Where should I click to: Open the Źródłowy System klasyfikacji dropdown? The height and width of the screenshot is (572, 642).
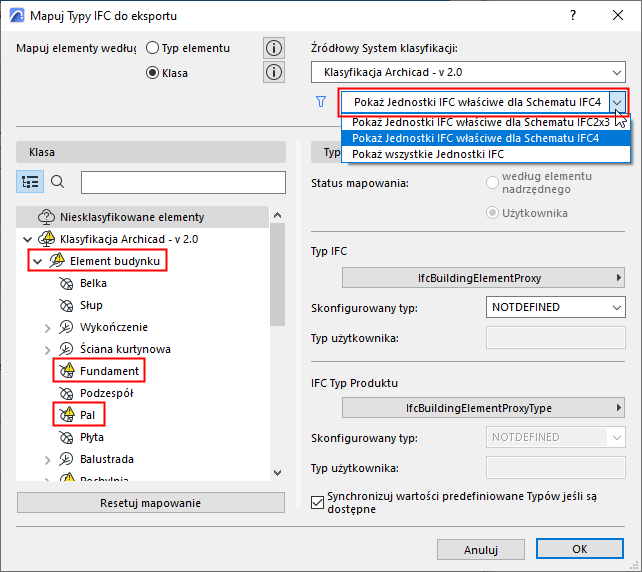(468, 72)
